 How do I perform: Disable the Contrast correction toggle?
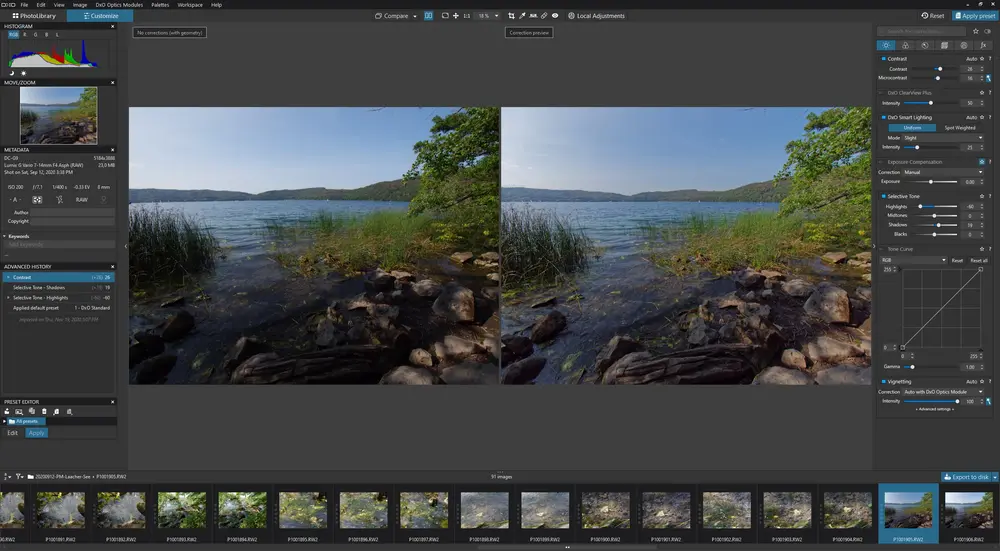[x=884, y=59]
